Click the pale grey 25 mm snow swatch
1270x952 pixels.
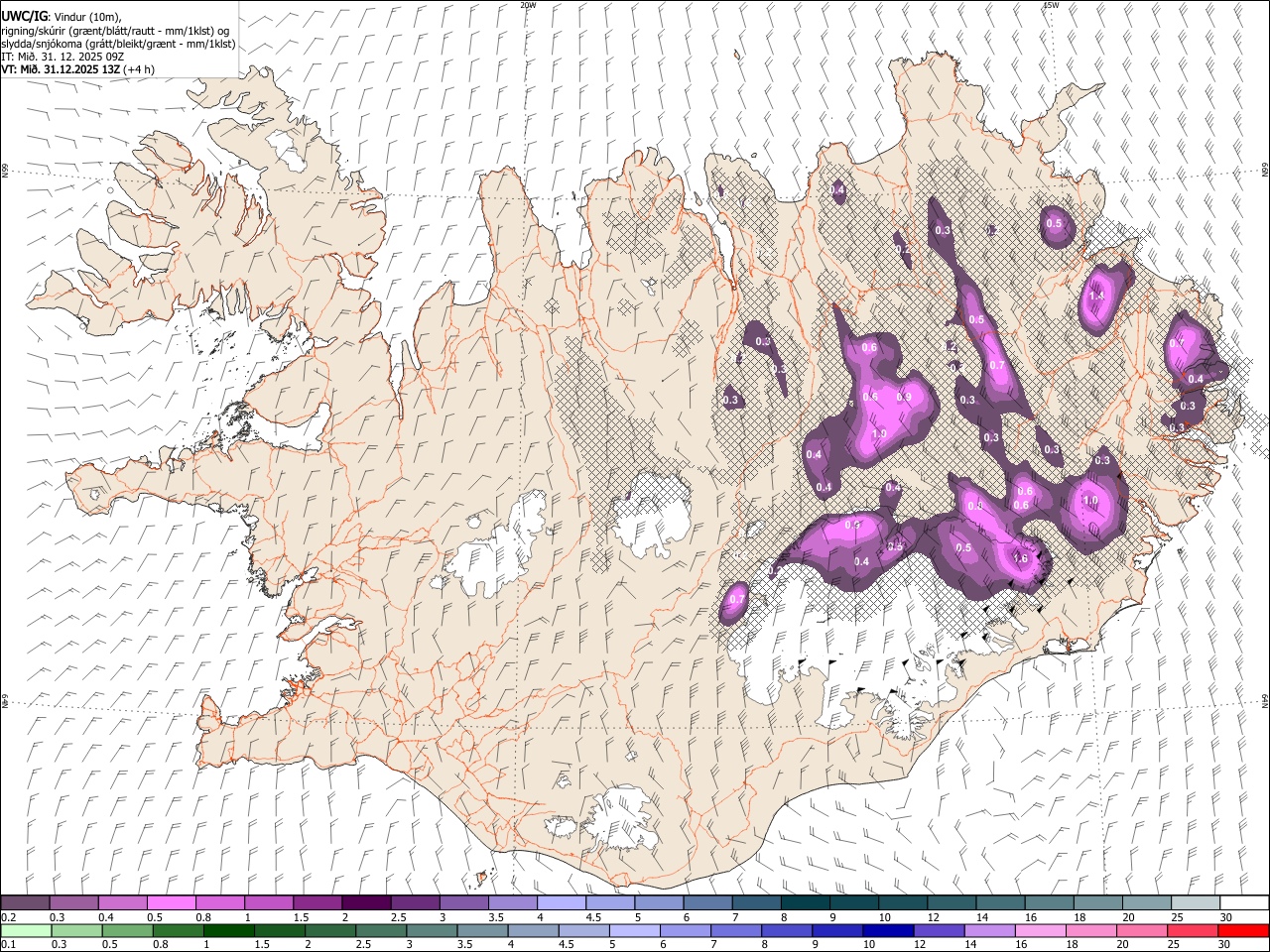click(1195, 902)
